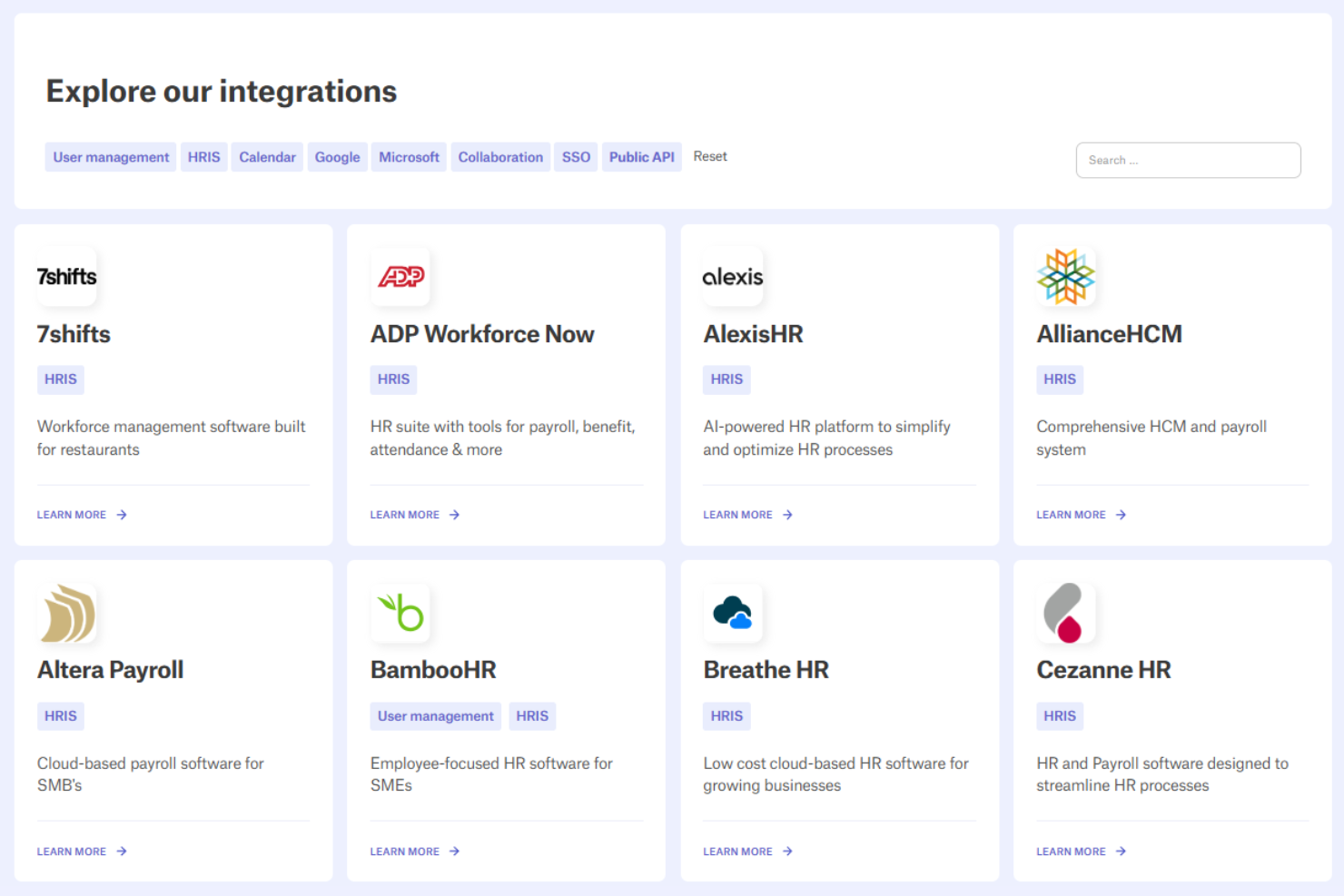
Task: Click 'AI-powered HR platform' description
Action: (826, 438)
